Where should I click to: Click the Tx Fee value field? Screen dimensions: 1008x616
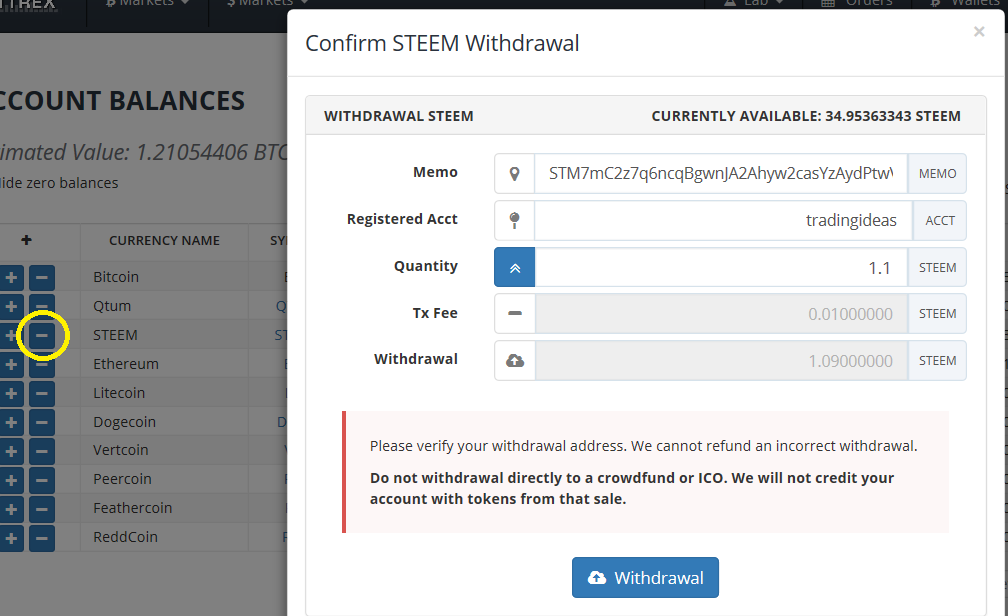[721, 314]
